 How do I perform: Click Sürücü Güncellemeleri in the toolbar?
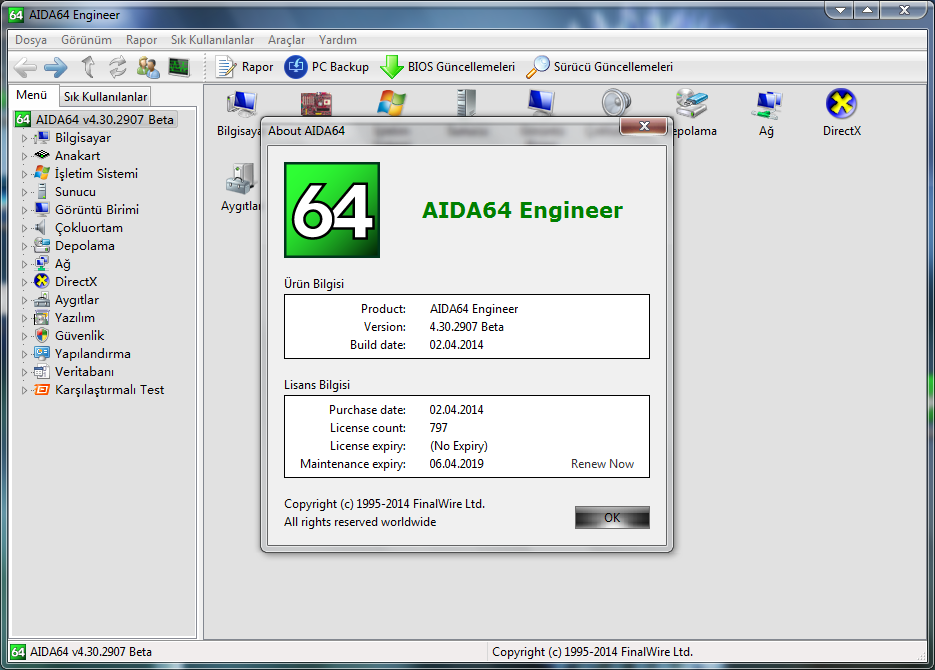(599, 67)
